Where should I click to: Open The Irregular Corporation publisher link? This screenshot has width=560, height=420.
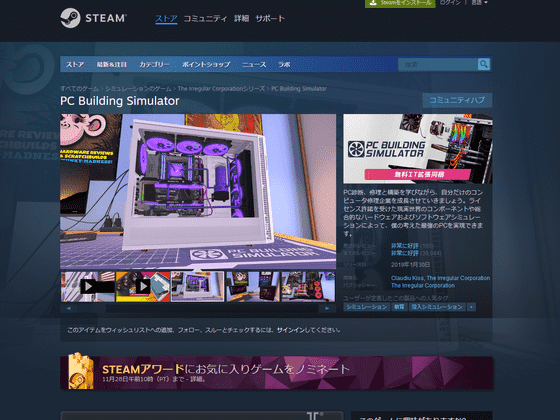[x=423, y=286]
